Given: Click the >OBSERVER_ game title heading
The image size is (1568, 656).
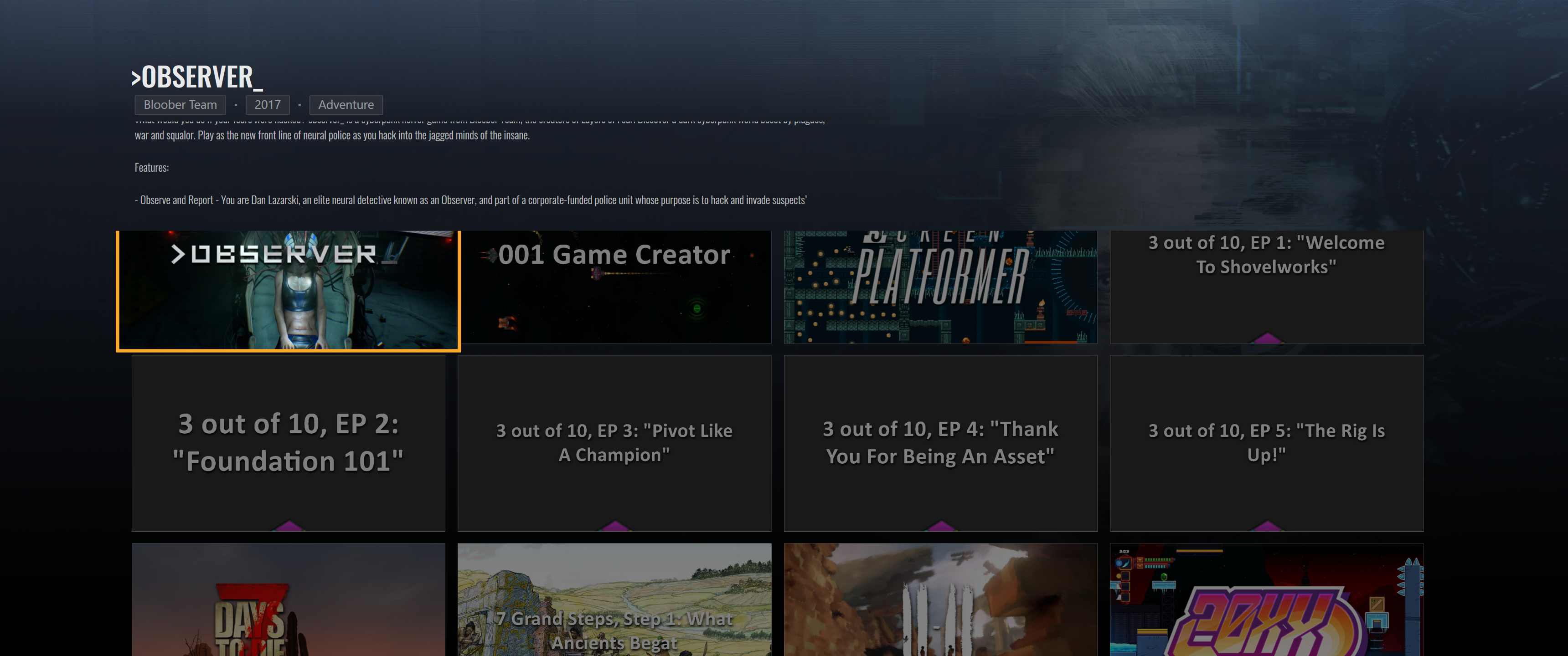Looking at the screenshot, I should (197, 77).
